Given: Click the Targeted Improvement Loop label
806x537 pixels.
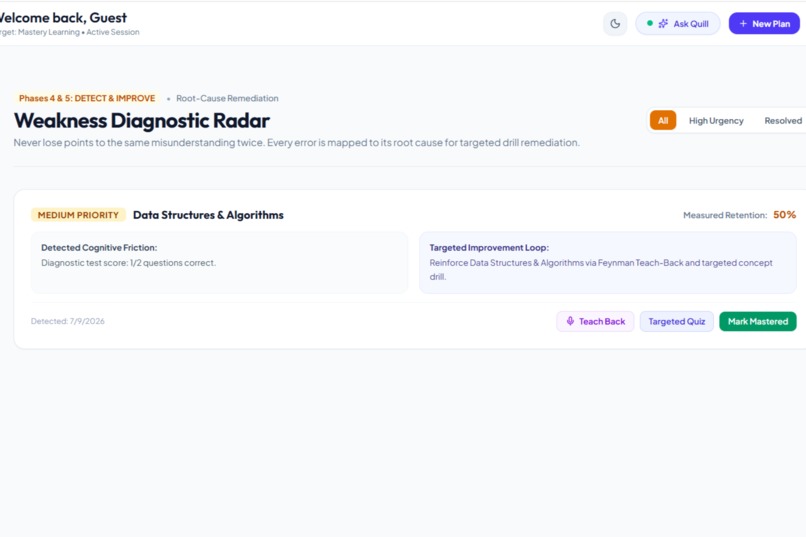Looking at the screenshot, I should pyautogui.click(x=489, y=248).
